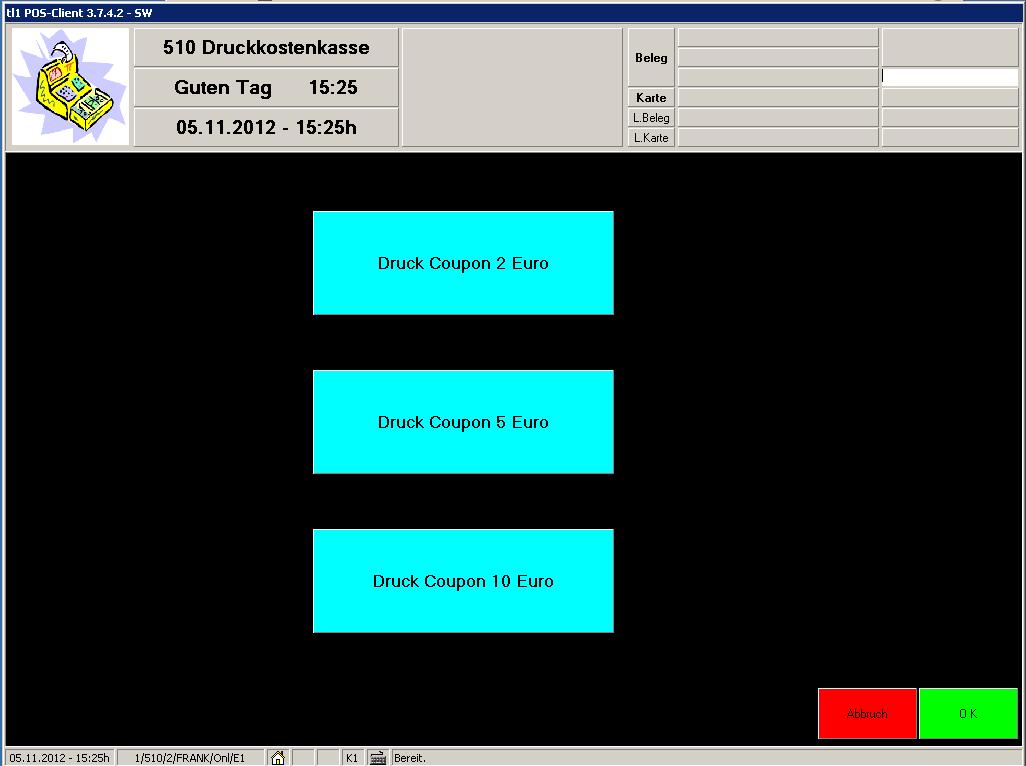
Task: Cancel with the red Abbruch button
Action: 867,714
